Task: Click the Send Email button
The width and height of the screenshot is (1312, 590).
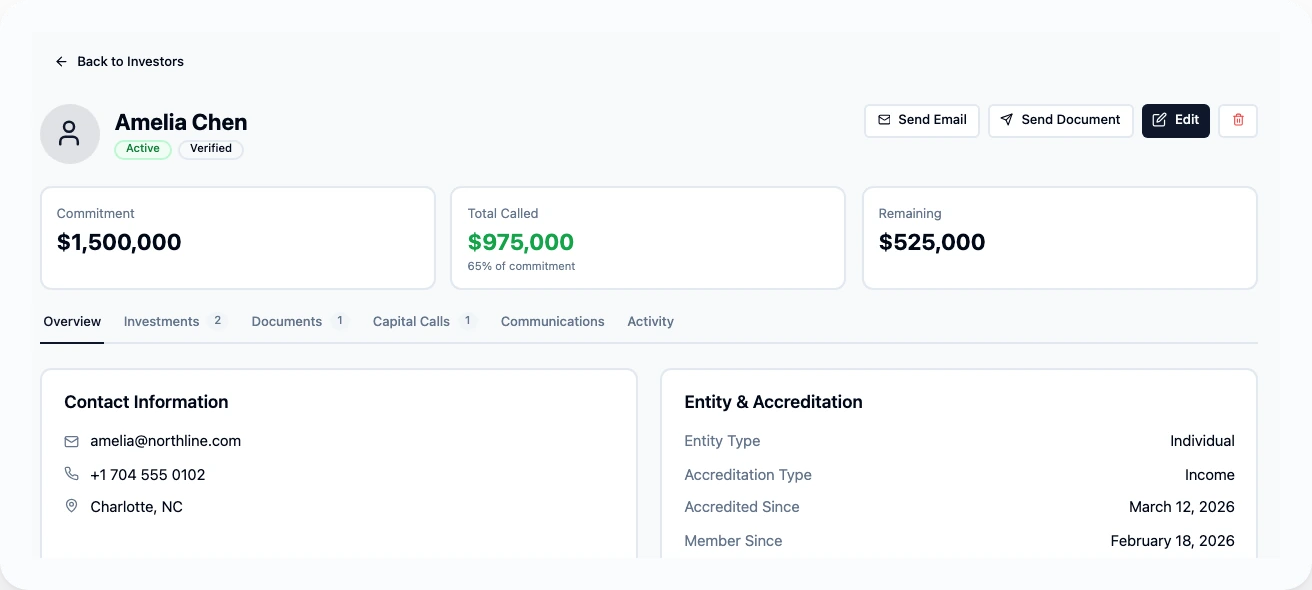Action: (921, 120)
